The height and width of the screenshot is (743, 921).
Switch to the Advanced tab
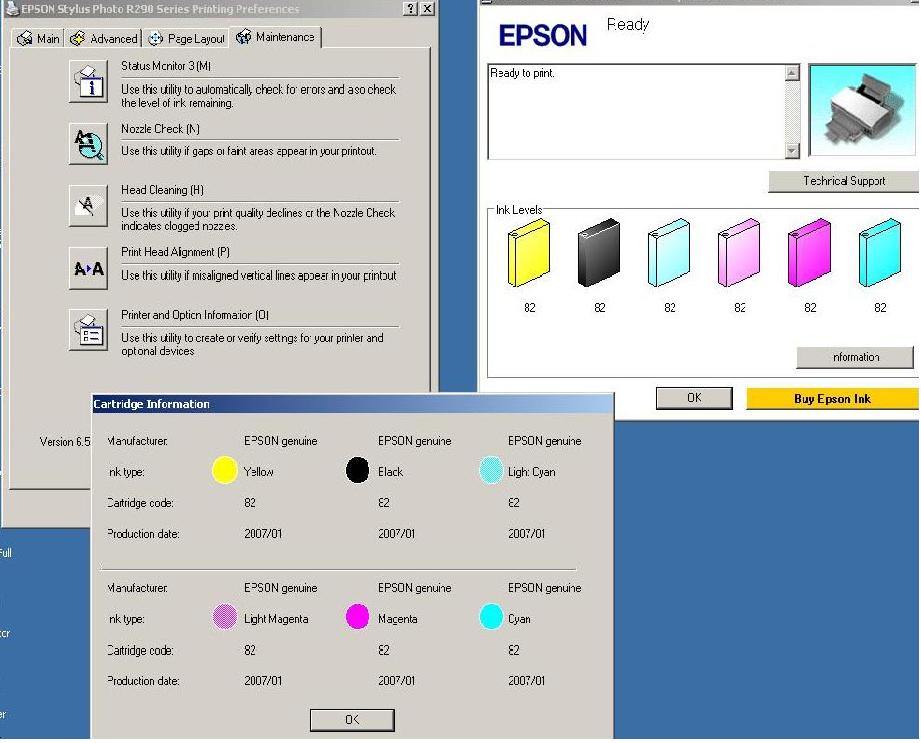(103, 38)
